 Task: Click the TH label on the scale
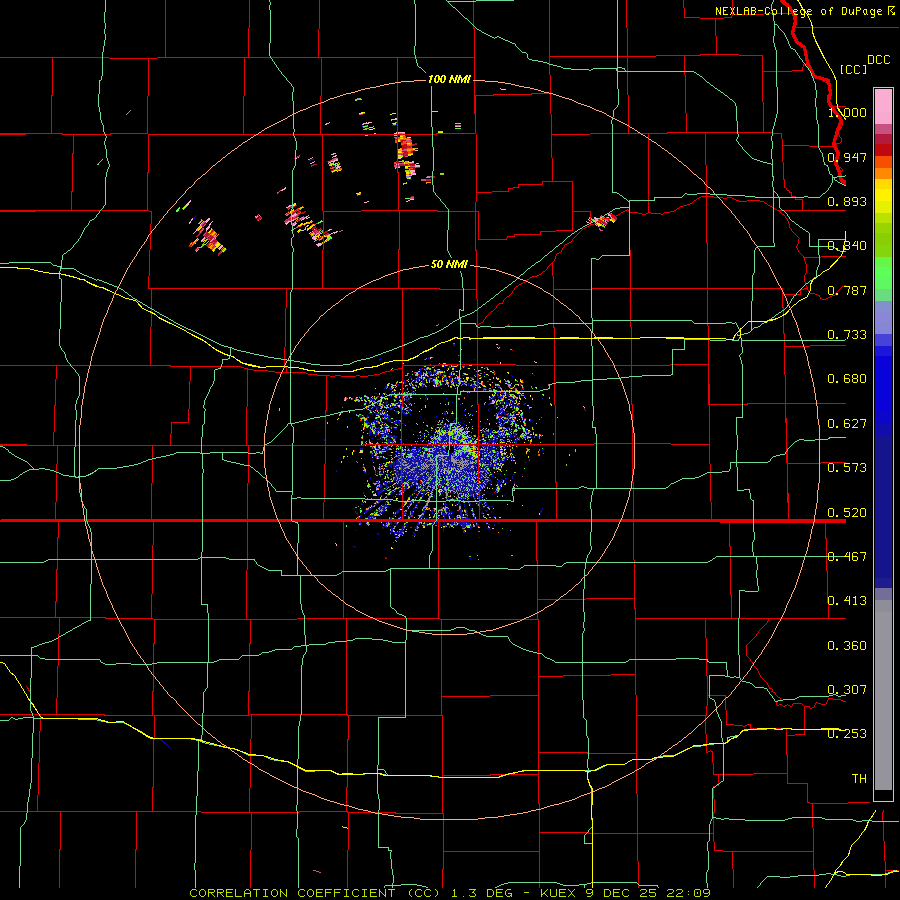point(859,779)
